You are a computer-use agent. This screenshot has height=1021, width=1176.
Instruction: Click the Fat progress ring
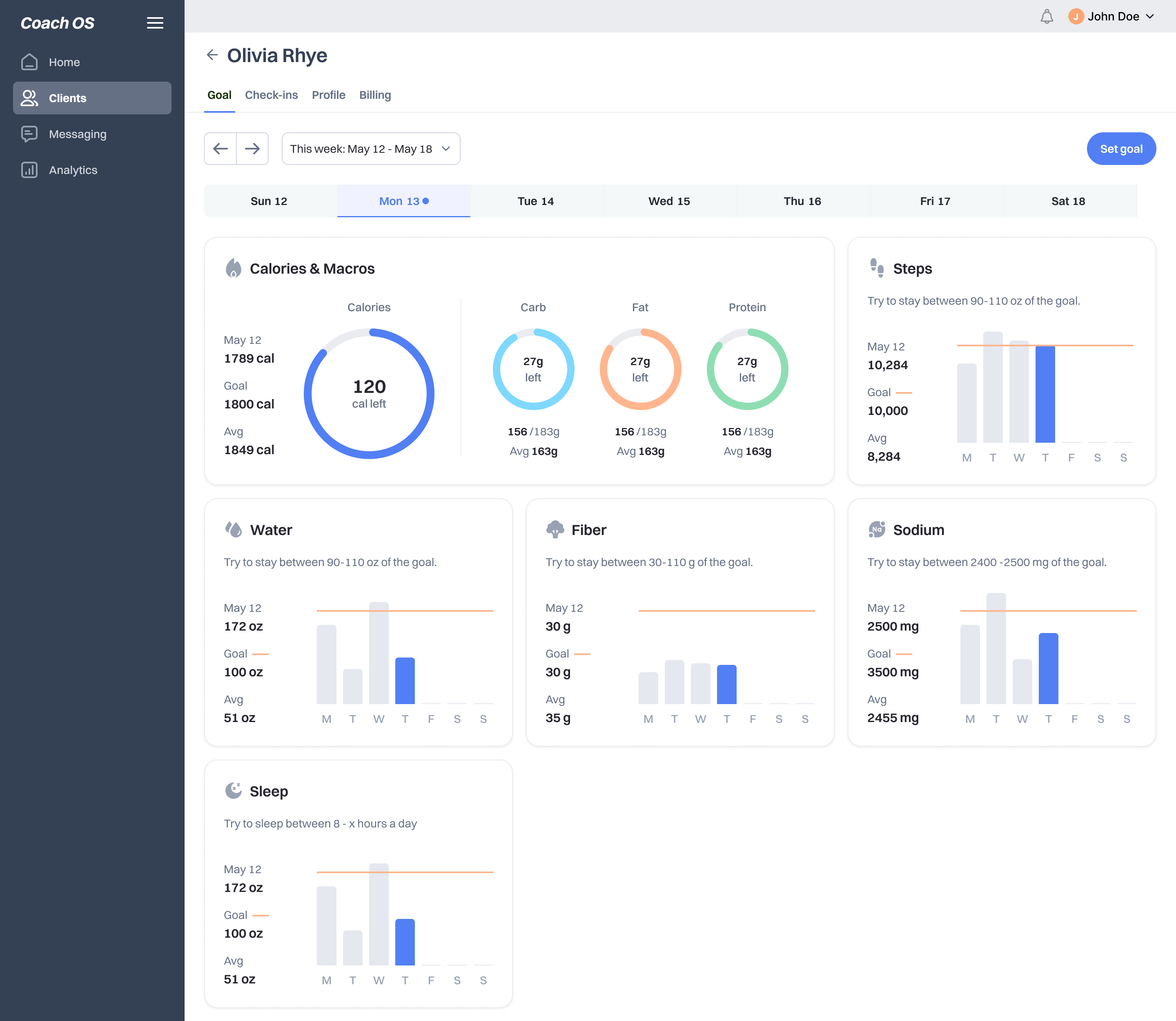point(640,369)
